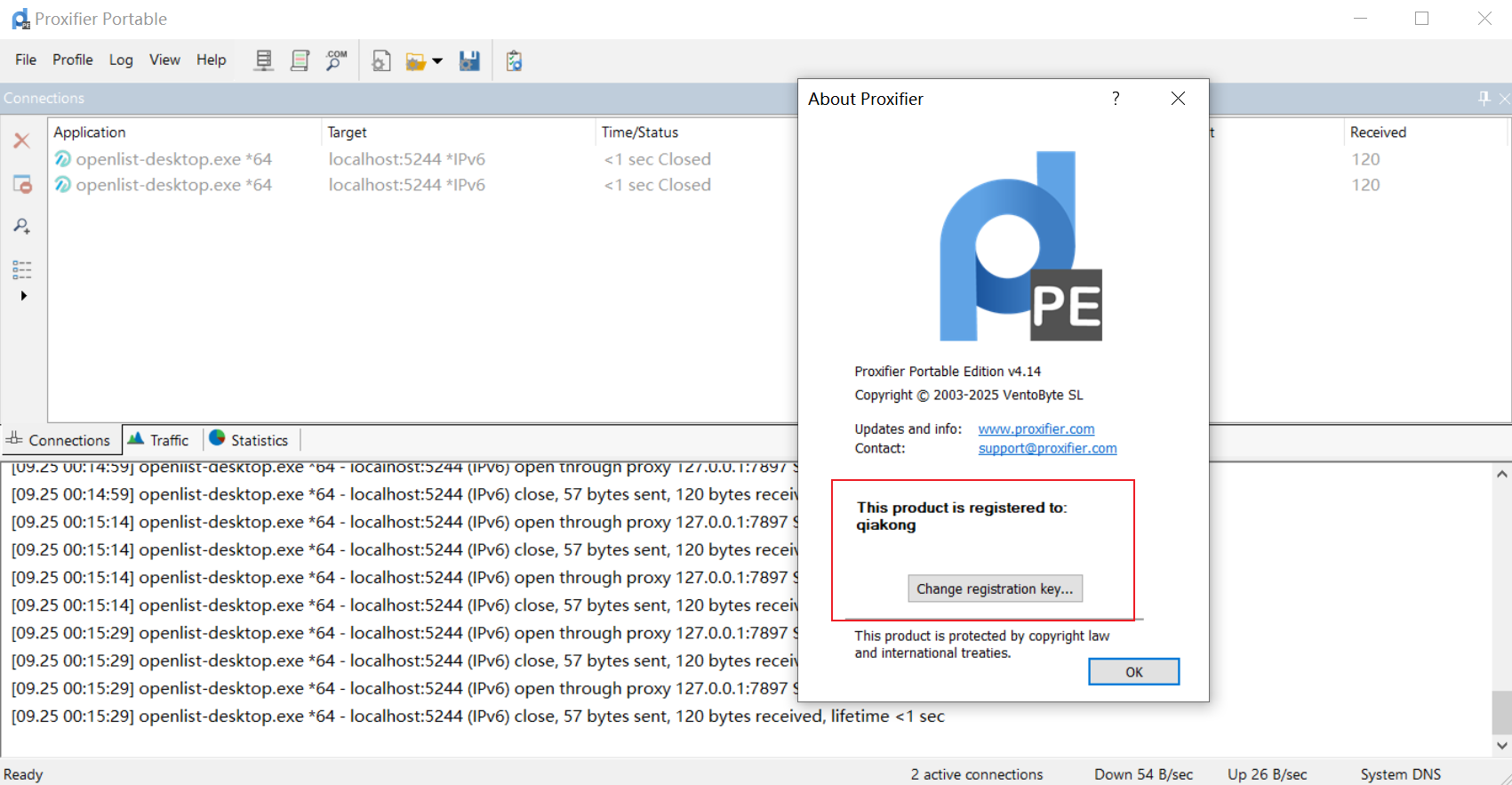The height and width of the screenshot is (785, 1512).
Task: Close the Proxifier Portable main window
Action: click(1484, 19)
